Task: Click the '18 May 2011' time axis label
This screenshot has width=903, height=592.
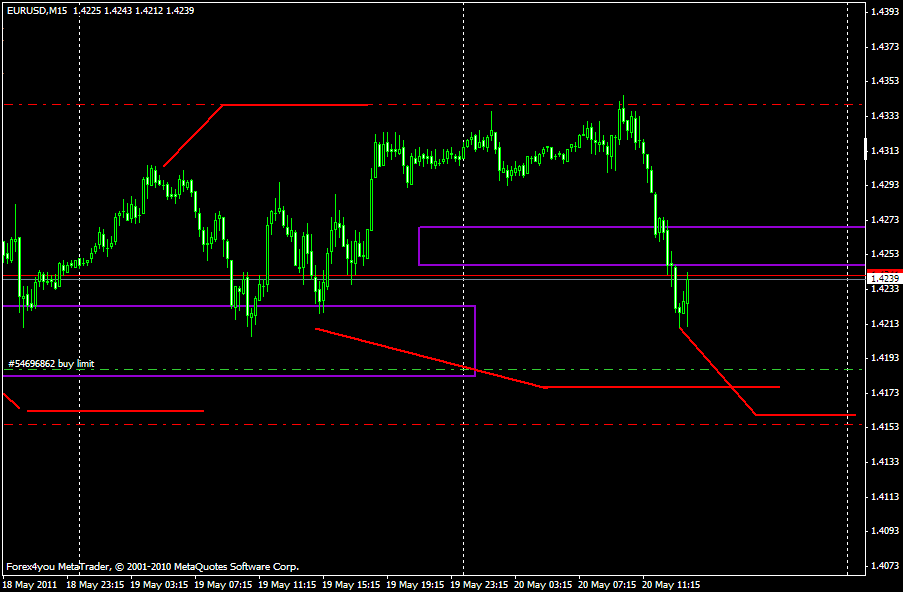Action: (30, 585)
